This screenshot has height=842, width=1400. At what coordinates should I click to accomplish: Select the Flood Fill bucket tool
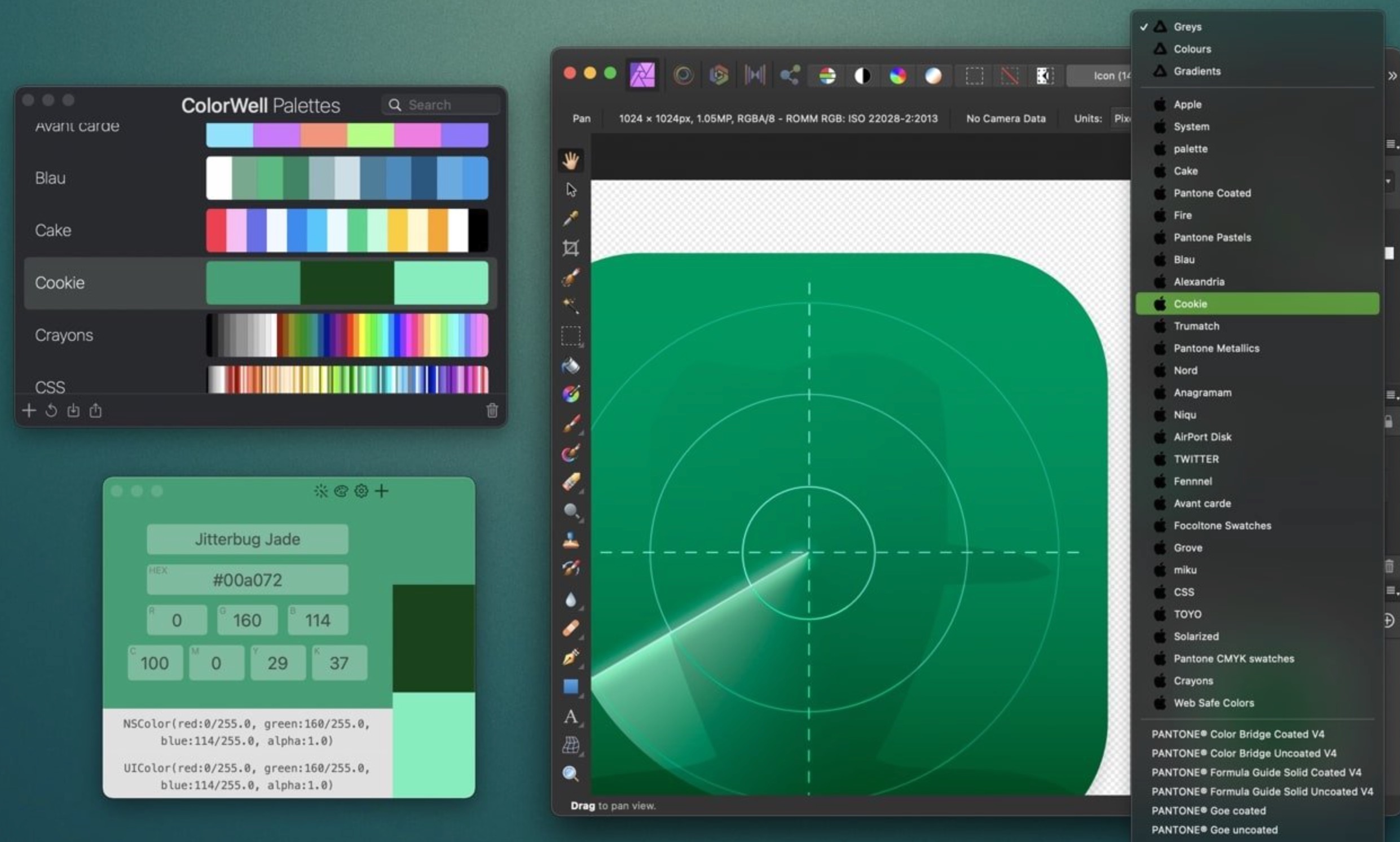[x=570, y=365]
